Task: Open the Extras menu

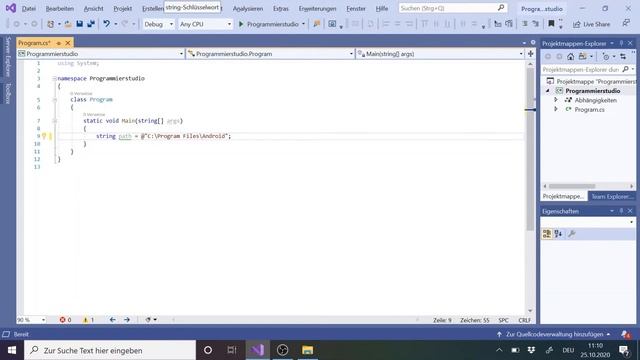Action: 281,8
